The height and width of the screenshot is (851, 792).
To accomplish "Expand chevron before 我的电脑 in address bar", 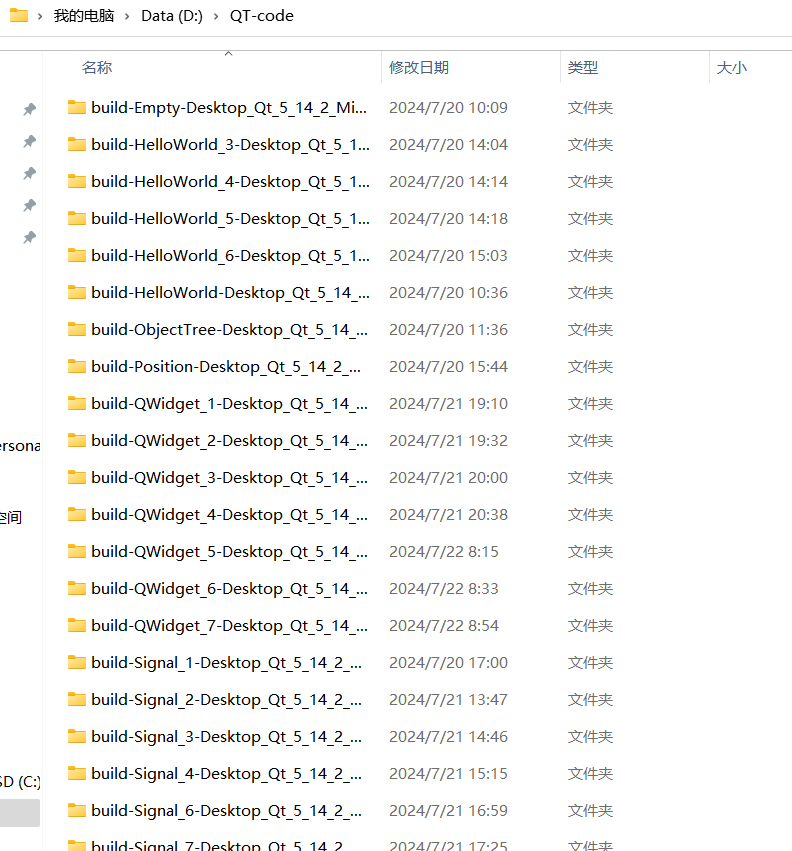I will (40, 16).
